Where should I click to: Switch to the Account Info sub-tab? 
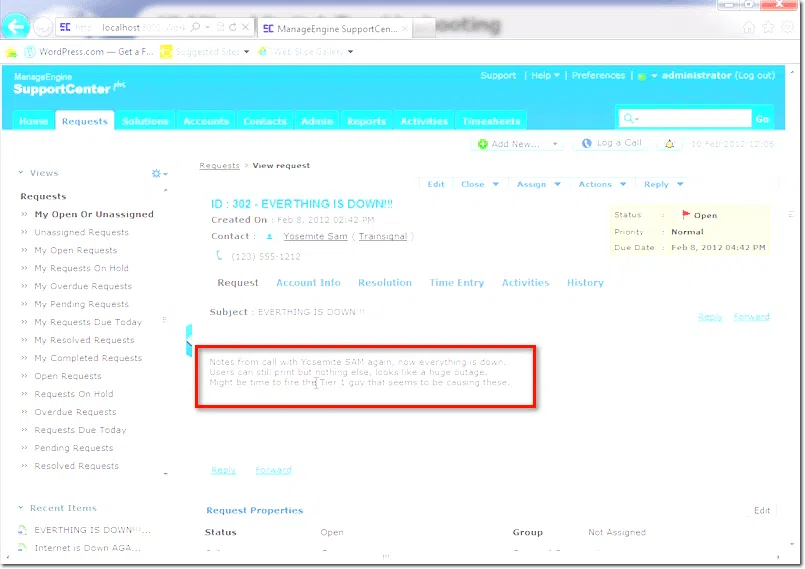point(308,283)
